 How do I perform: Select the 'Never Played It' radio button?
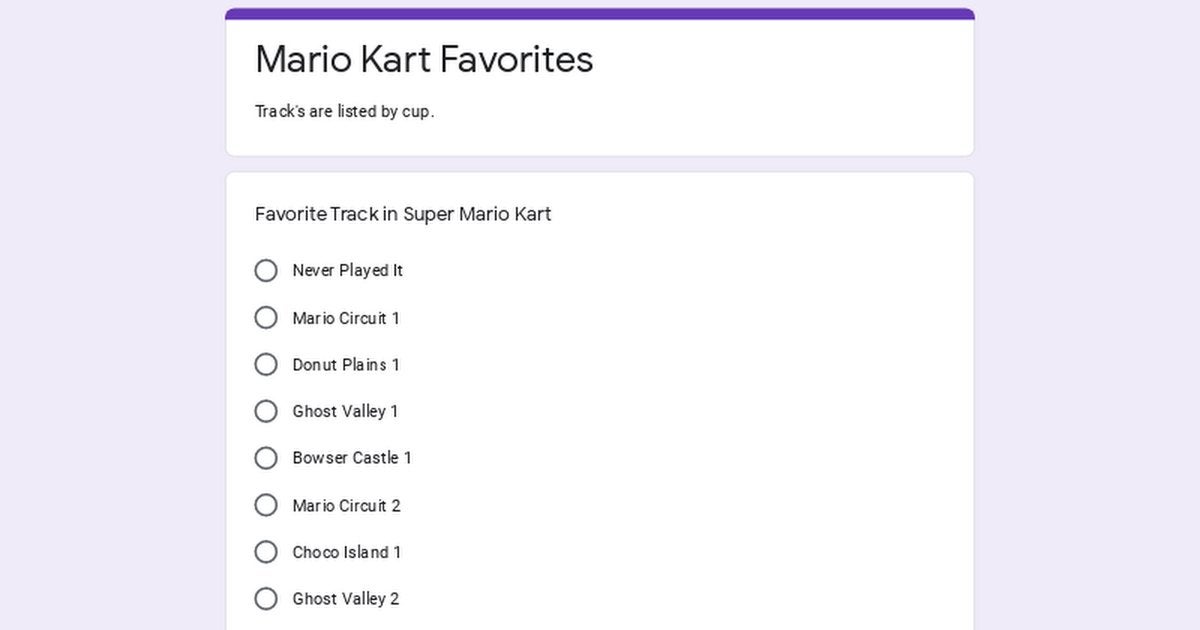pos(266,271)
